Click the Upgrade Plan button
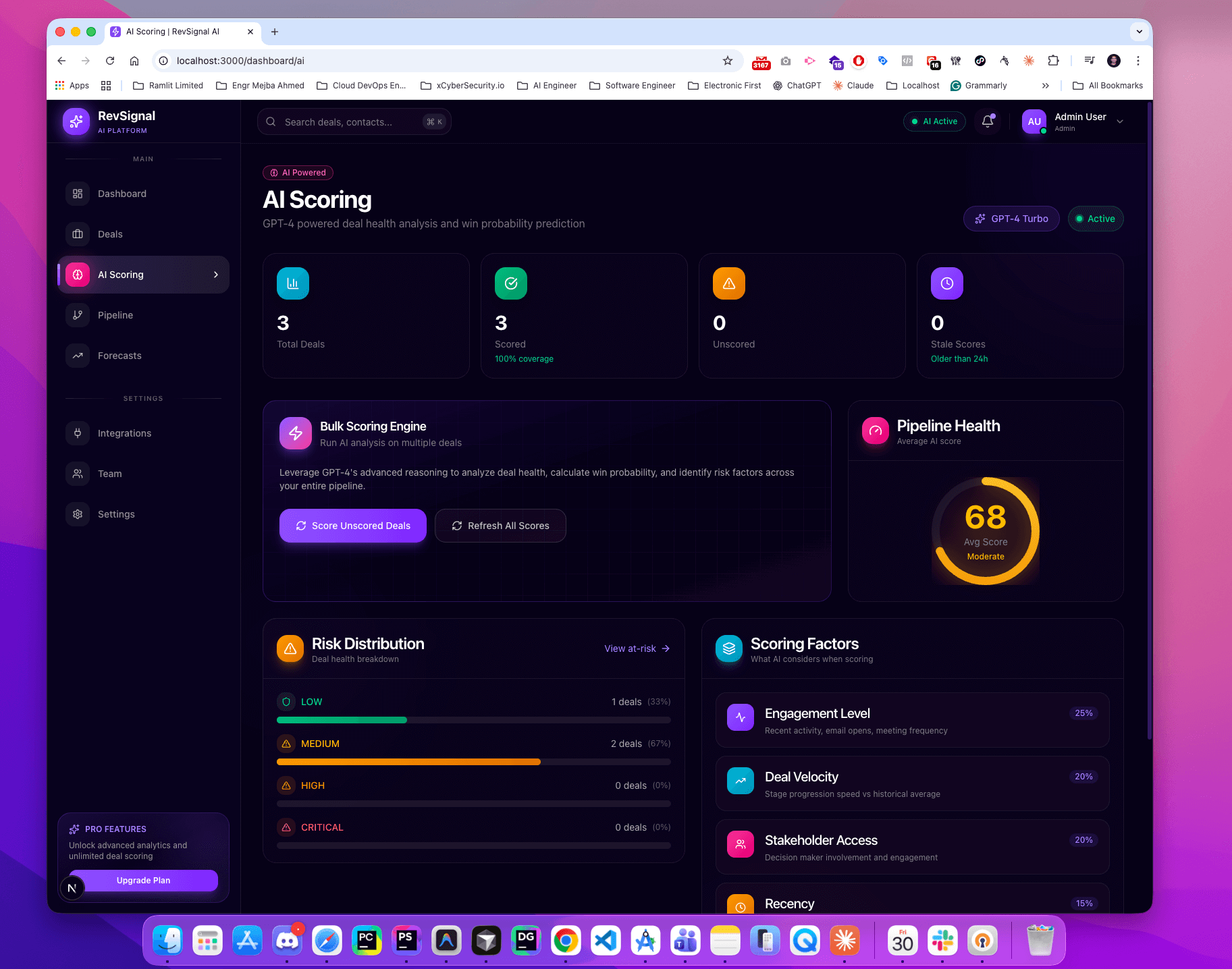 point(142,880)
